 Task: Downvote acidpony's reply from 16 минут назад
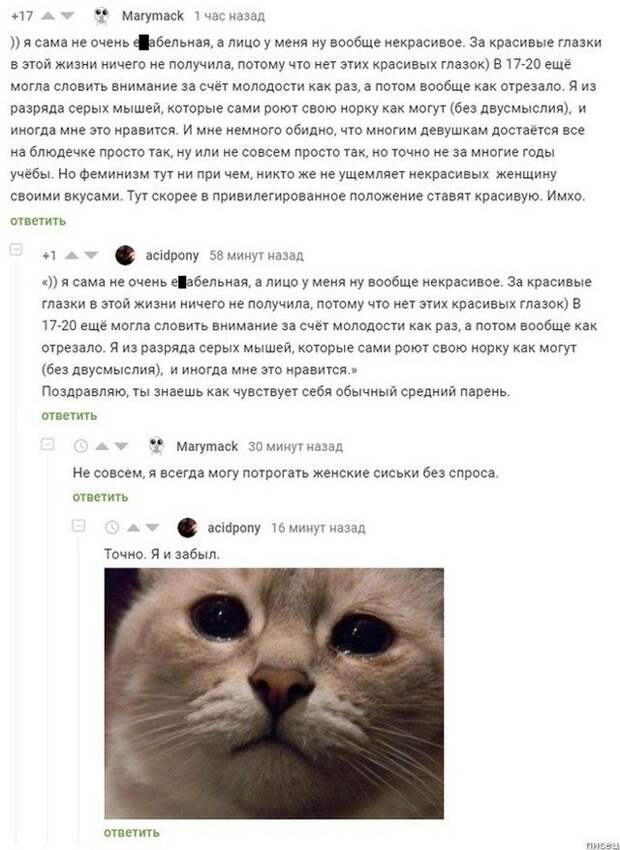pos(152,527)
